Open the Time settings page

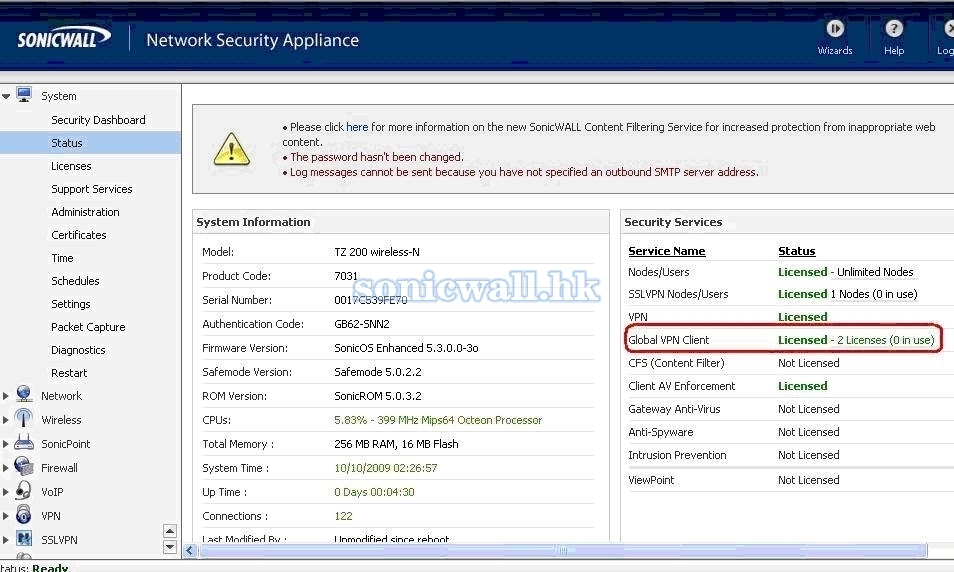pyautogui.click(x=62, y=258)
